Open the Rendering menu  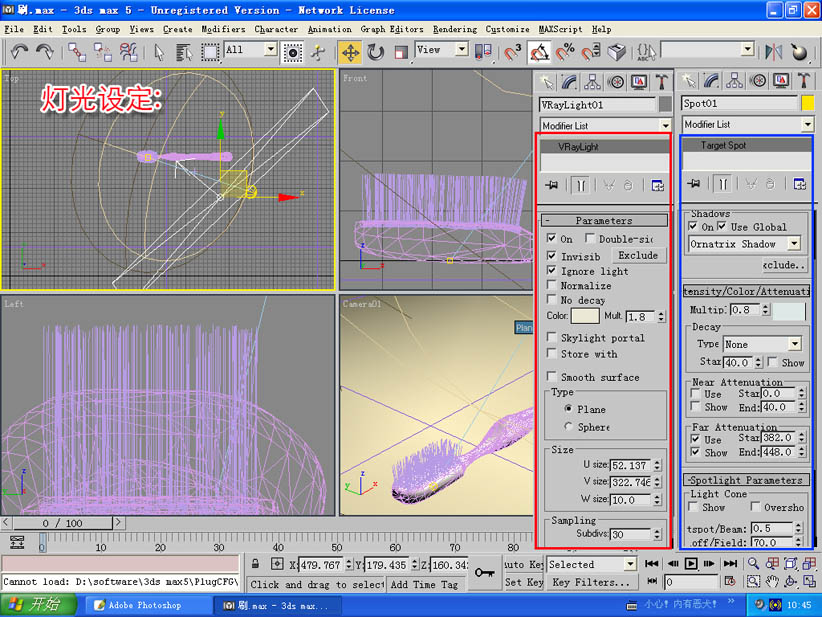[x=454, y=30]
